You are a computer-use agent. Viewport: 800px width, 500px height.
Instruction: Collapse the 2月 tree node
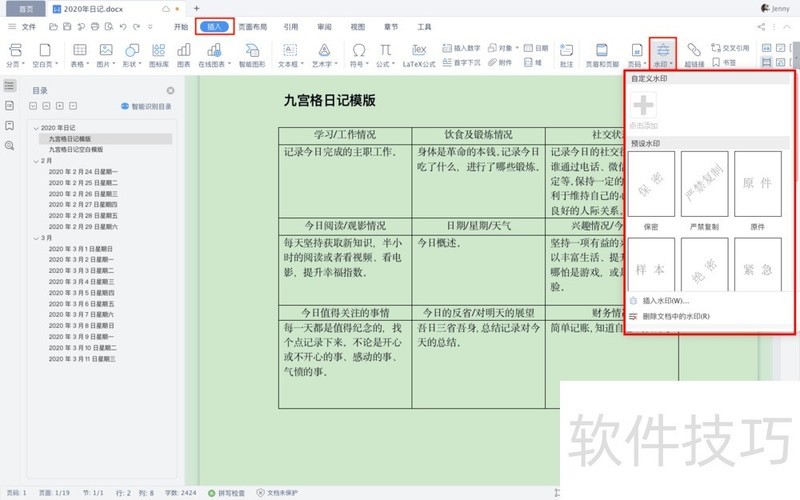(x=35, y=160)
